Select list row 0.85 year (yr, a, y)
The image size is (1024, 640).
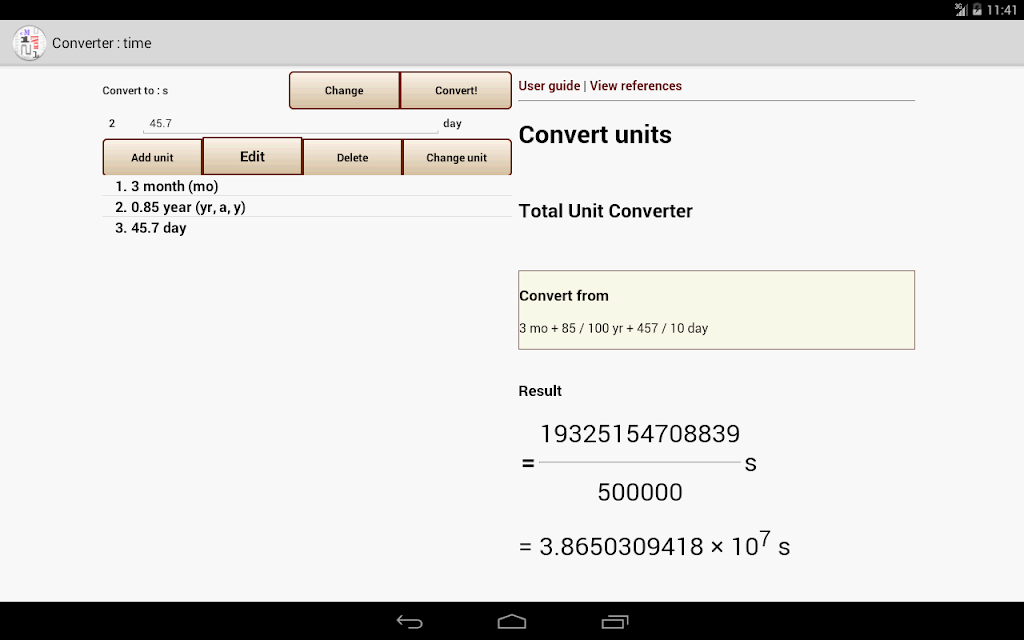coord(307,207)
